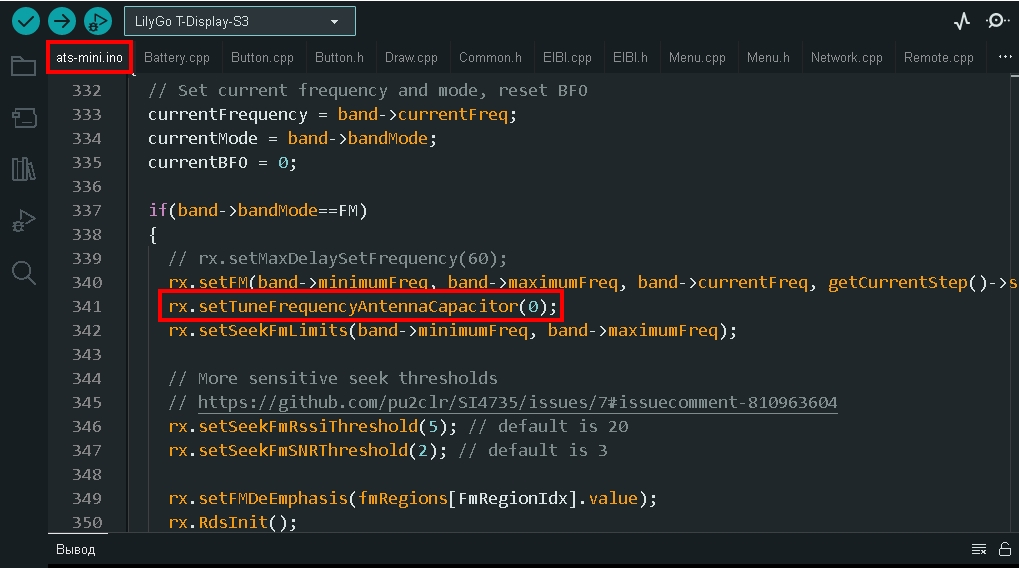Open the Boards Manager sidebar

(x=23, y=119)
